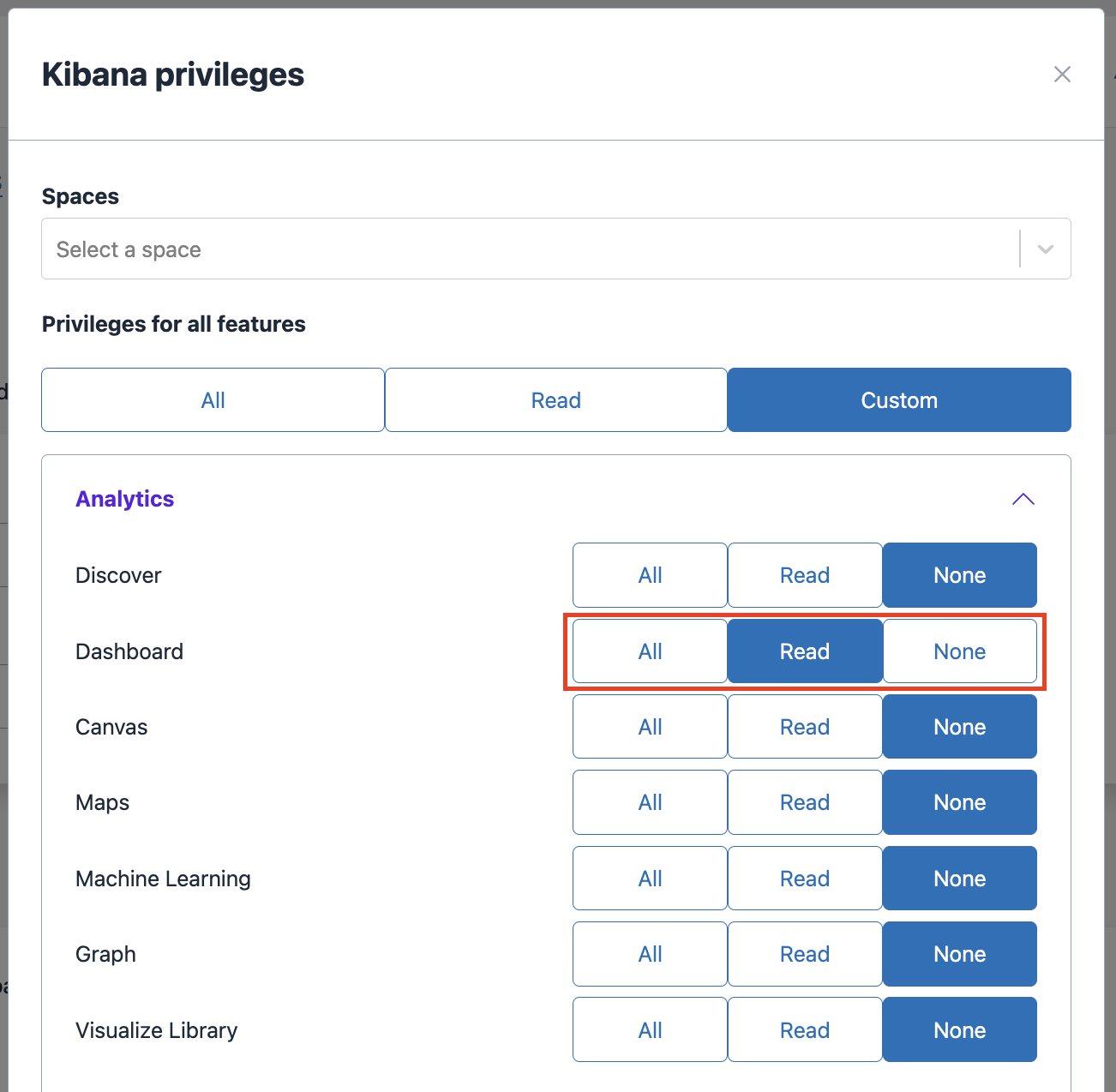Close the Kibana privileges dialog
Viewport: 1116px width, 1092px height.
[1062, 75]
